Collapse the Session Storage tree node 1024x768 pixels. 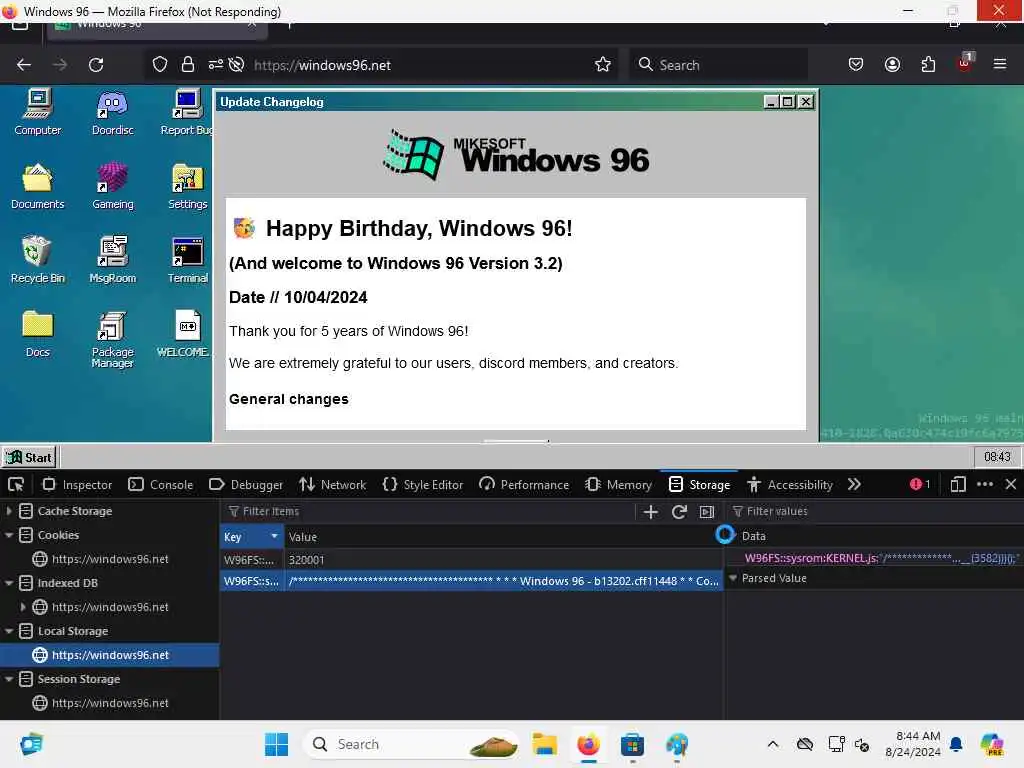pos(8,679)
